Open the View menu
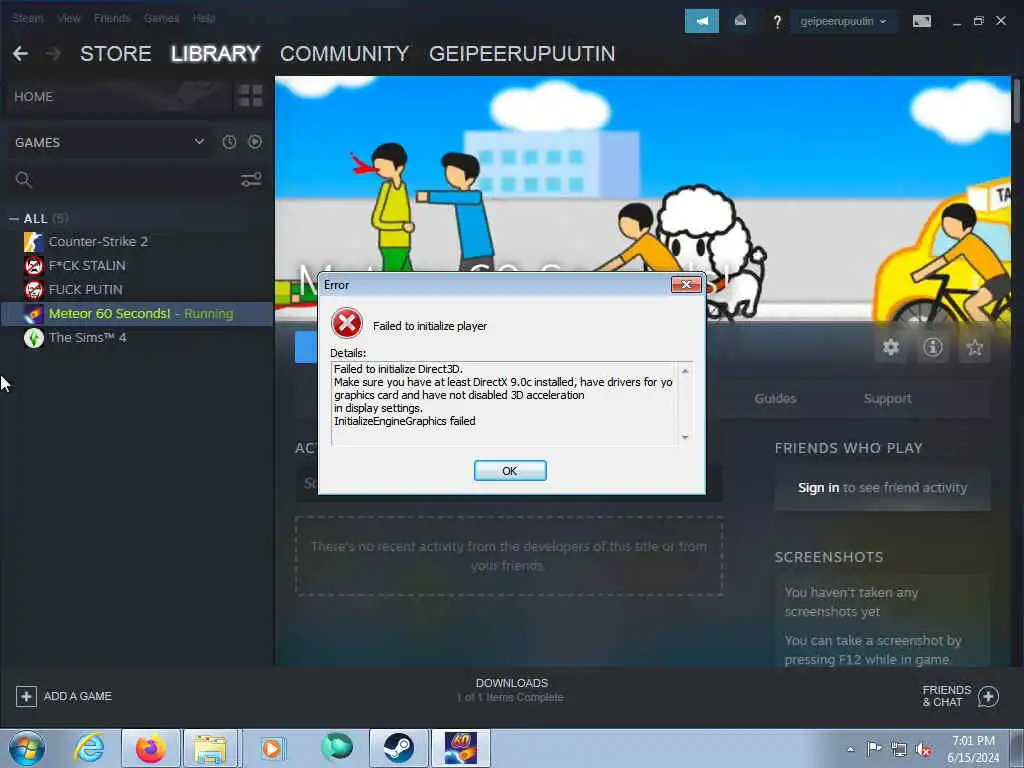This screenshot has width=1024, height=768. (69, 18)
